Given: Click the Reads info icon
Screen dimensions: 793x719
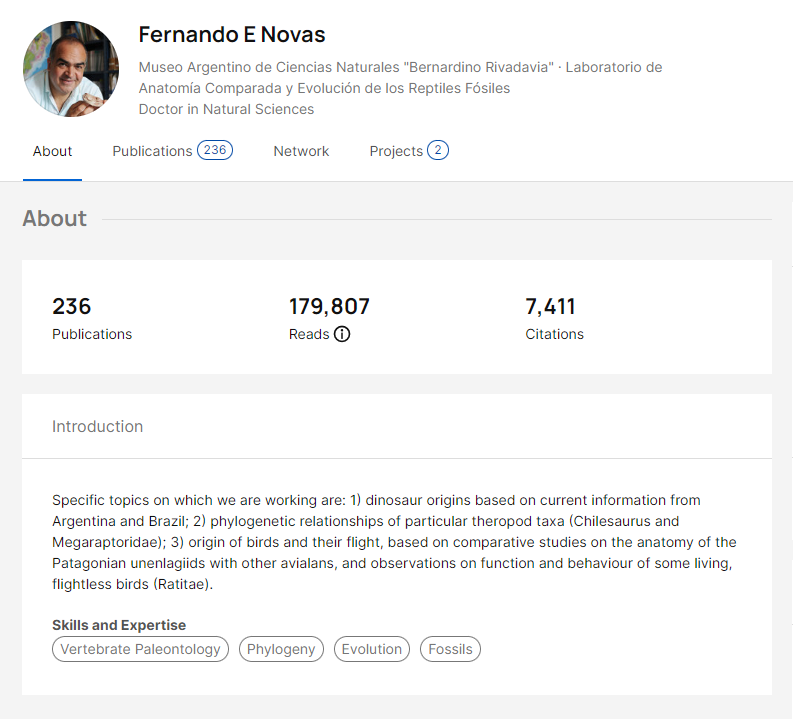Looking at the screenshot, I should click(x=342, y=334).
